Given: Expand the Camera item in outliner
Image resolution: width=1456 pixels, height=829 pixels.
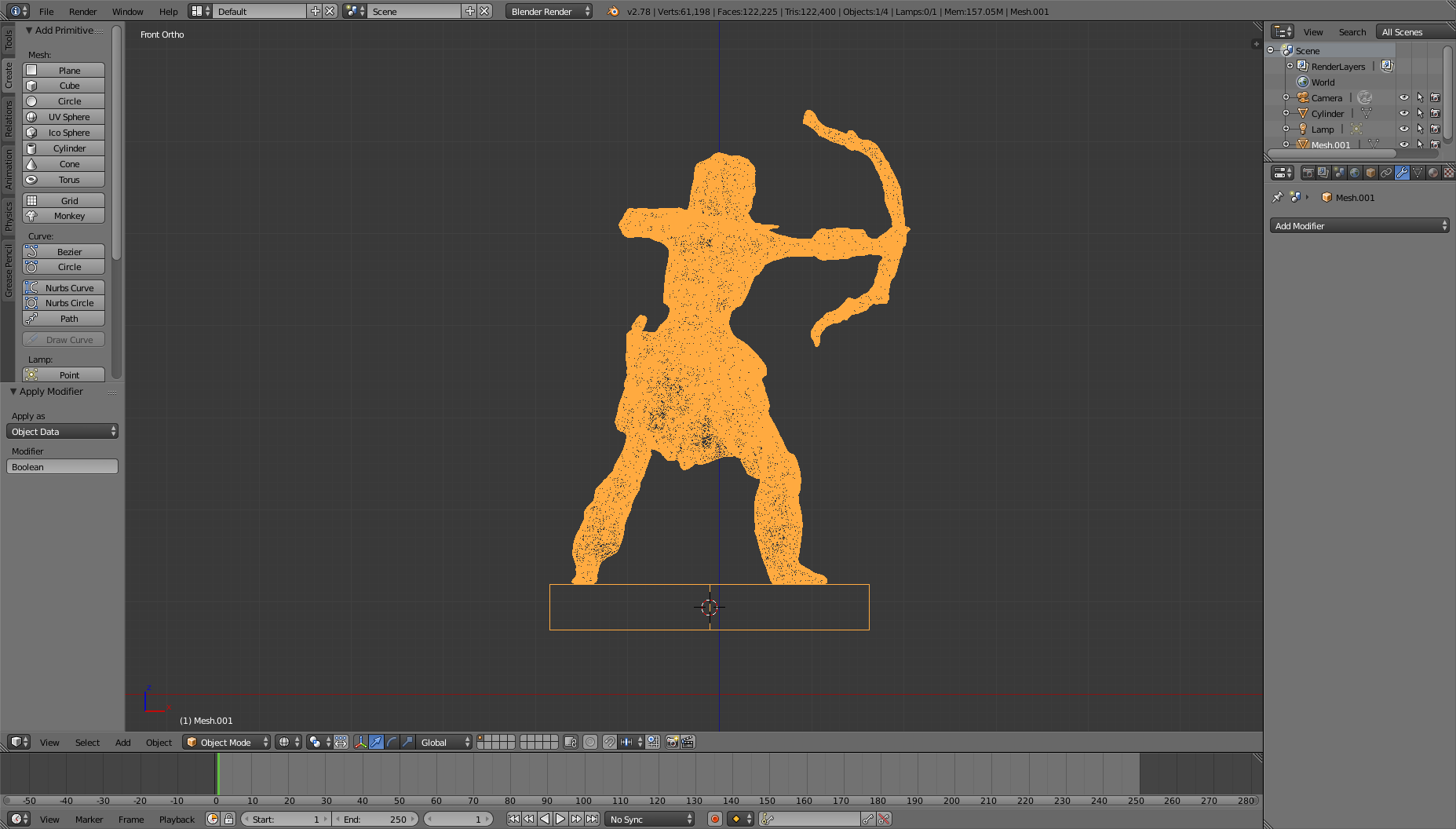Looking at the screenshot, I should pos(1286,97).
